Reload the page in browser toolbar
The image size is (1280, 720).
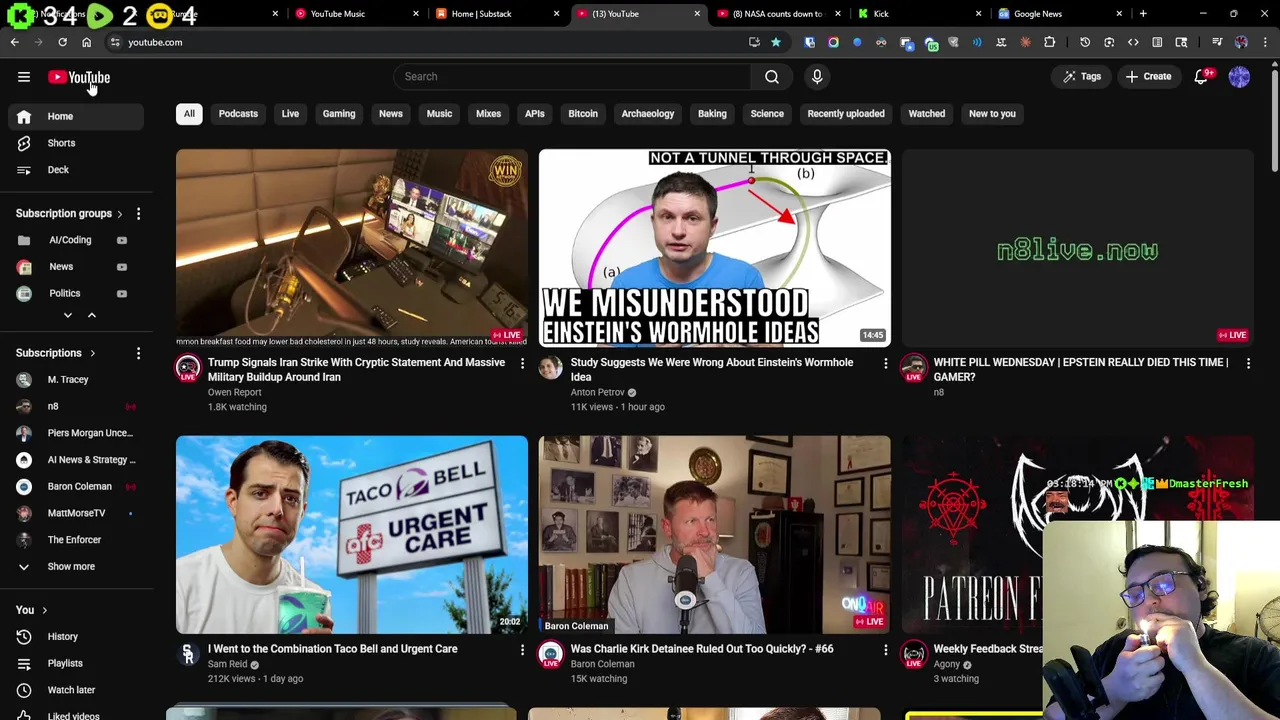pos(62,42)
